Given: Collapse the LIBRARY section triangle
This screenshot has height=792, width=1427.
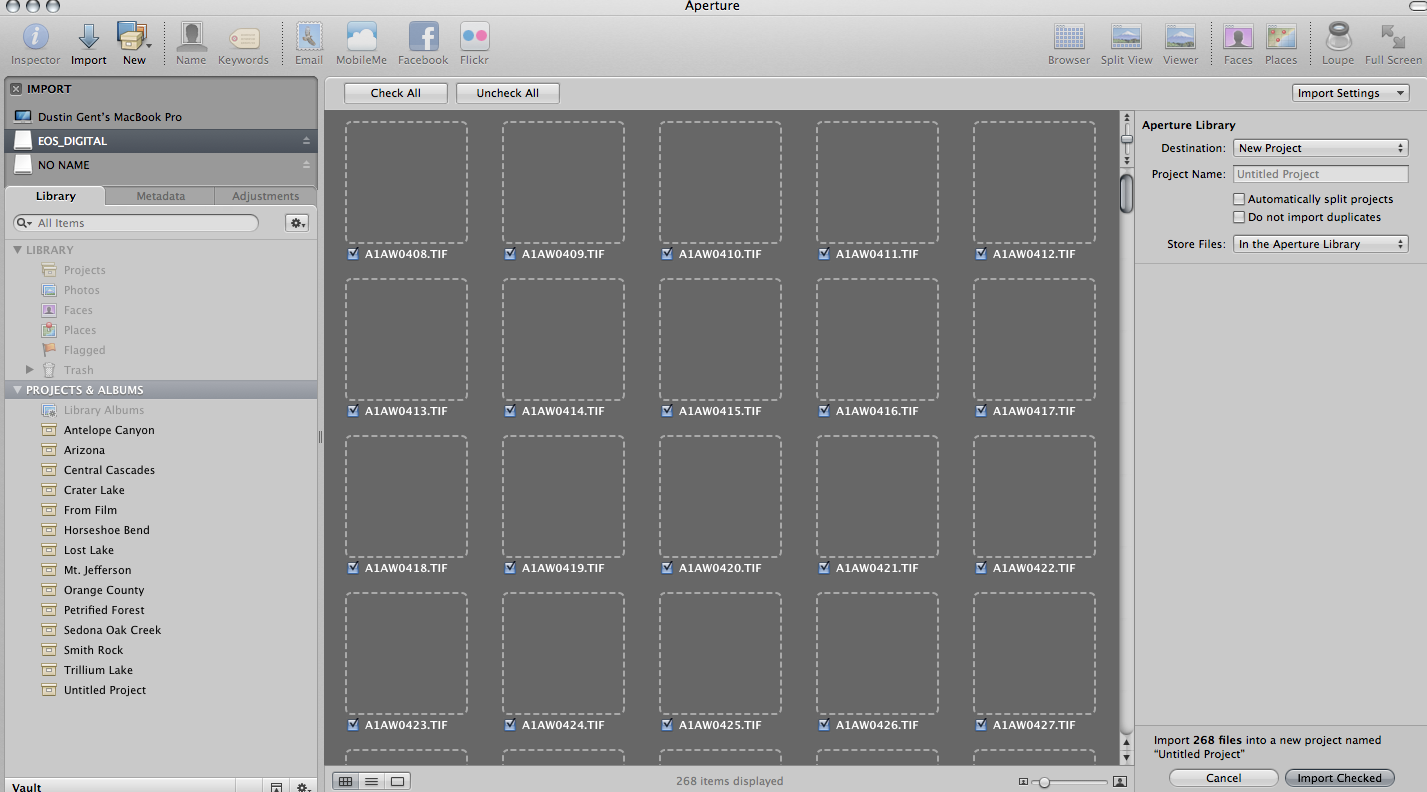Looking at the screenshot, I should pyautogui.click(x=17, y=250).
